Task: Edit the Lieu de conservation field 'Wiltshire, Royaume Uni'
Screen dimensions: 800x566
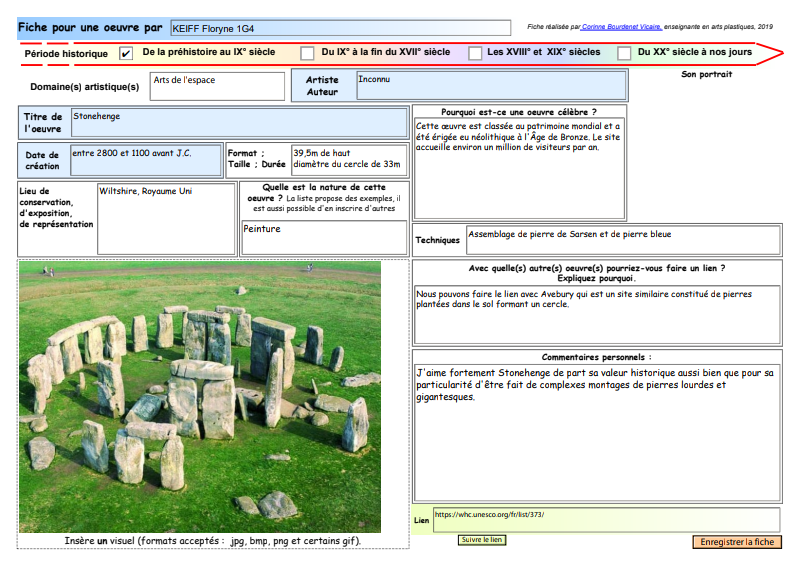Action: point(165,218)
